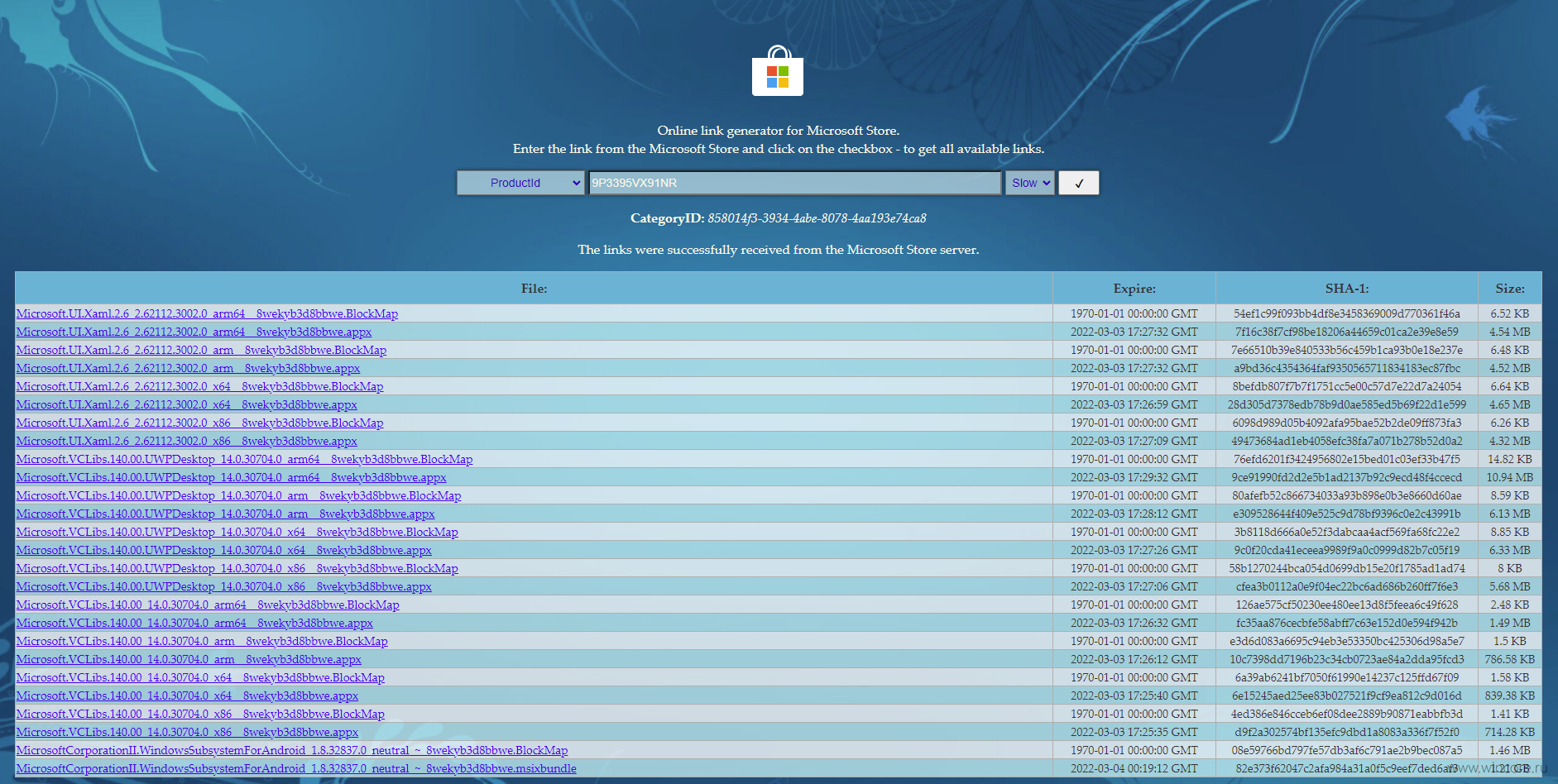Screen dimensions: 1558x784
Task: Click the 10.94 MB size cell
Action: coord(1510,477)
